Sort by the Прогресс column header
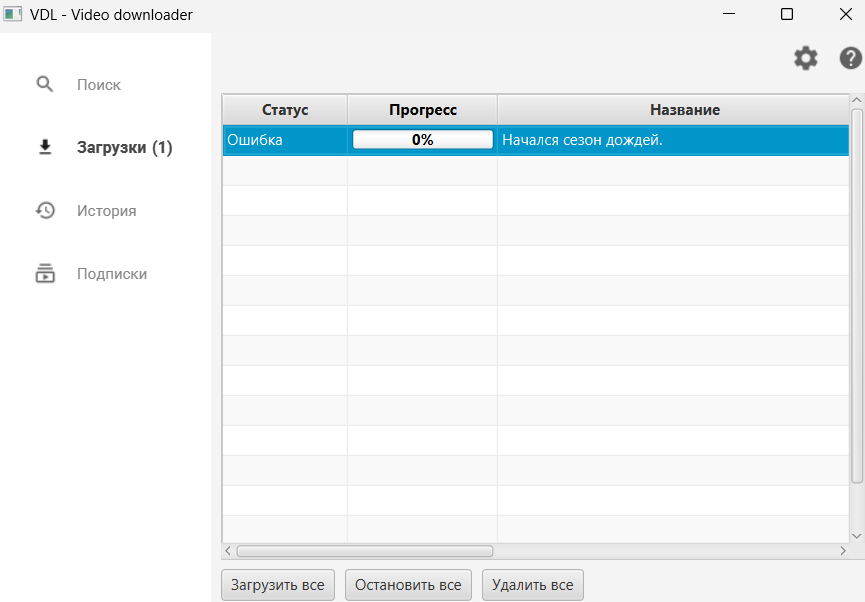 (x=423, y=110)
